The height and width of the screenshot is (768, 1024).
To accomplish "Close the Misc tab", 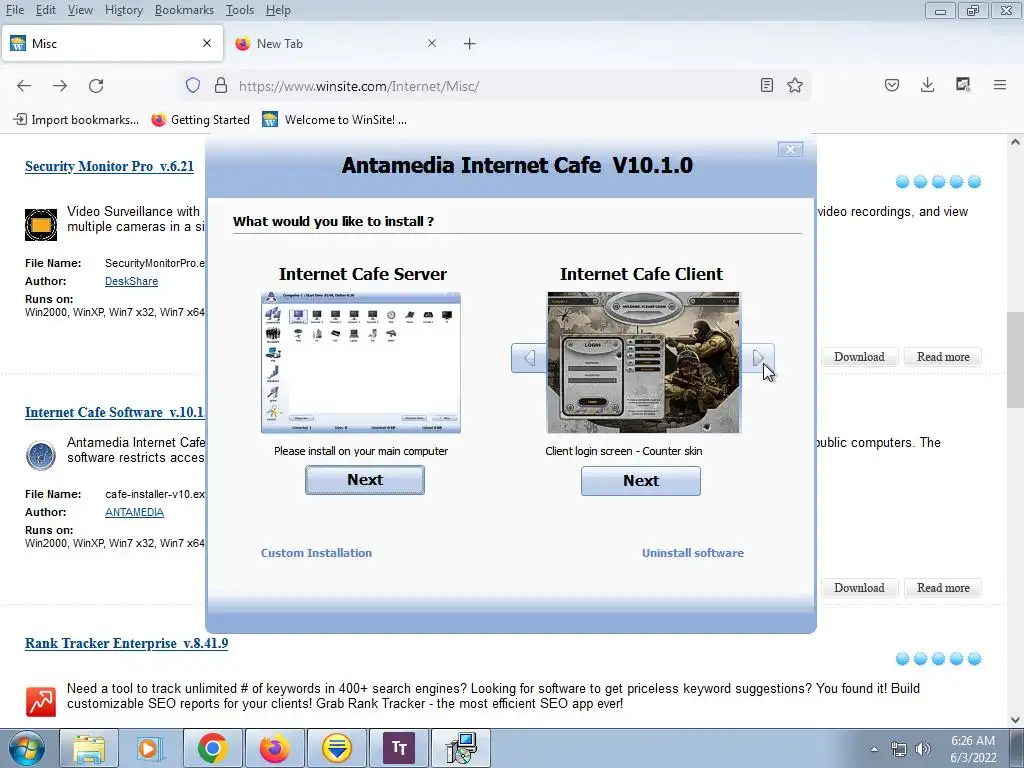I will click(x=207, y=43).
